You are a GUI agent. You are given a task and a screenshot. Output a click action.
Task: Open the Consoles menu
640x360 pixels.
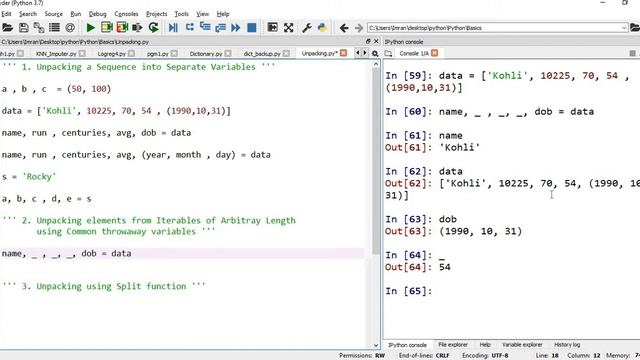pyautogui.click(x=126, y=14)
